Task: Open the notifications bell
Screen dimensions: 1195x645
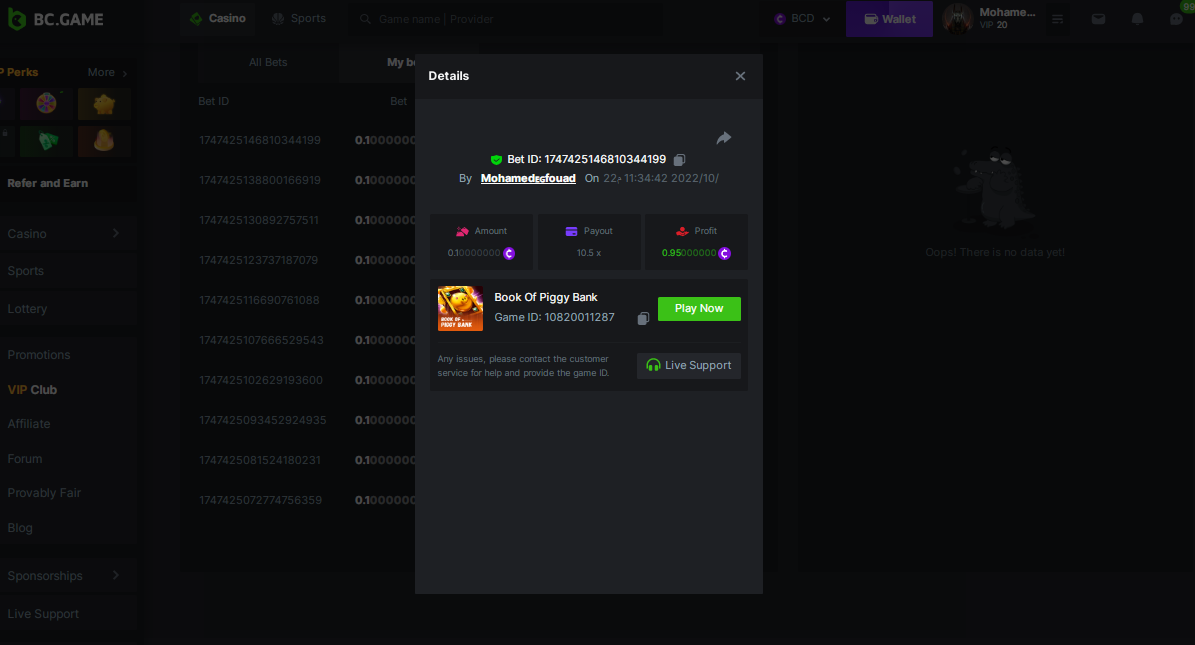Action: (1137, 19)
